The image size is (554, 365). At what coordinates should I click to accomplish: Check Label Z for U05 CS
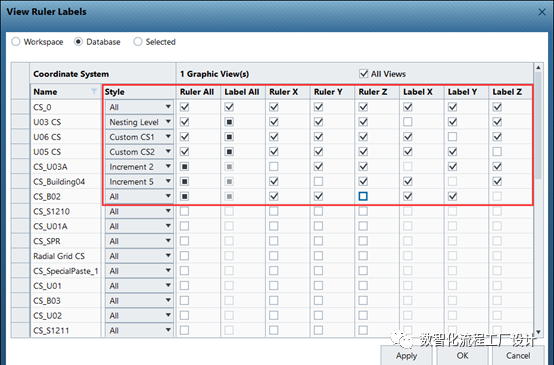click(x=497, y=152)
